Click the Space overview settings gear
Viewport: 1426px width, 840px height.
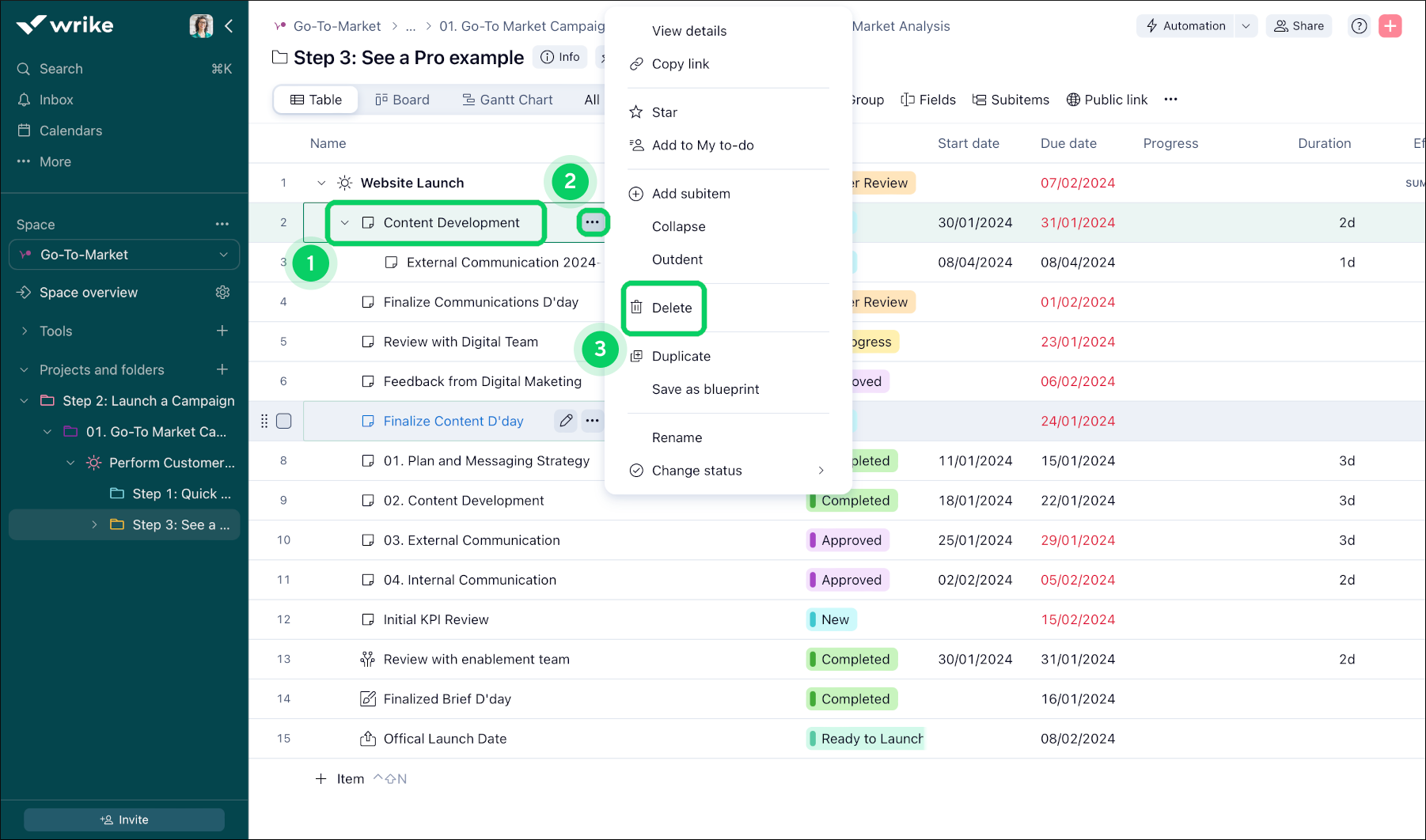[x=222, y=292]
